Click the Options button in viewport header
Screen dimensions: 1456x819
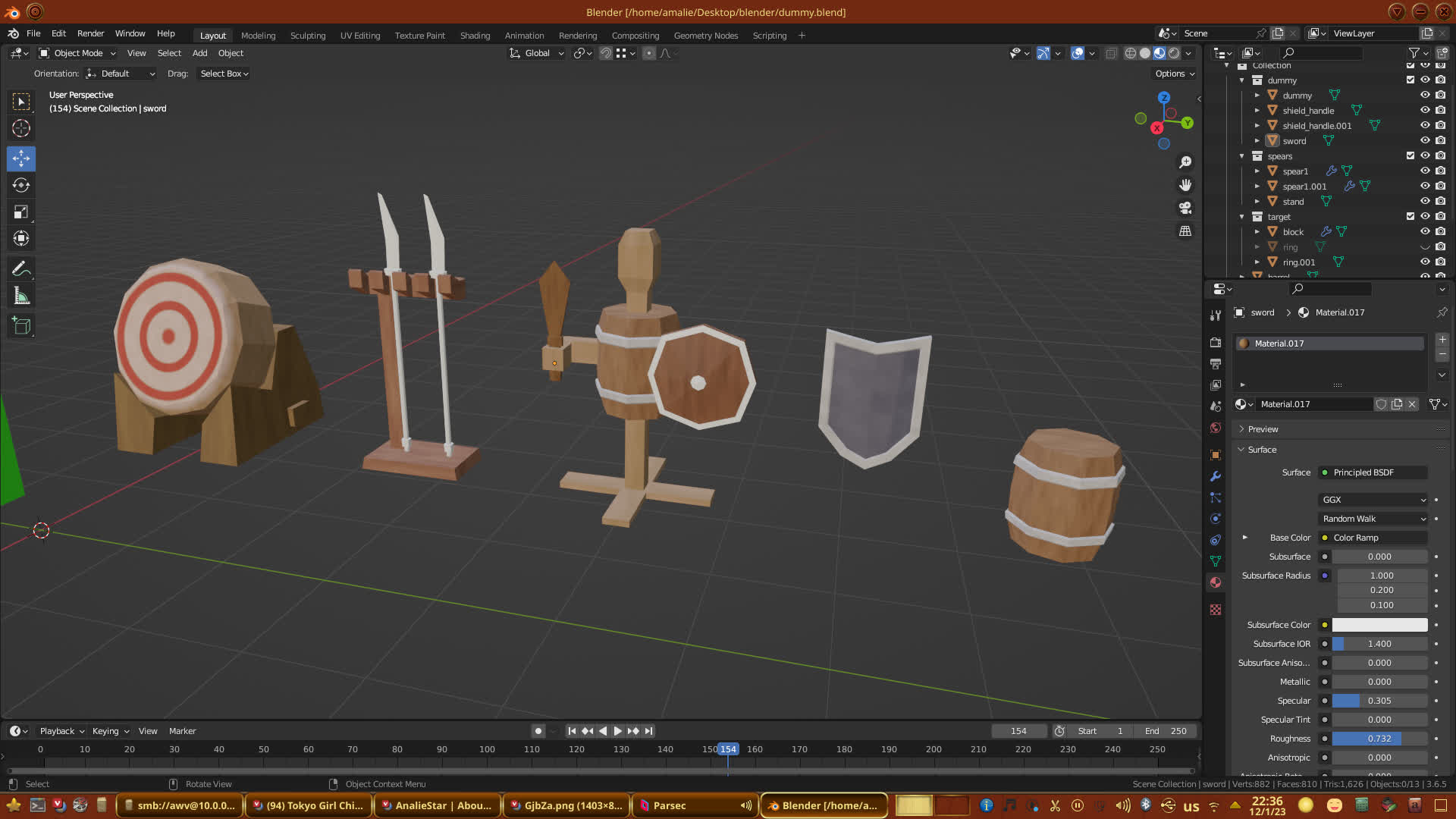click(x=1175, y=74)
